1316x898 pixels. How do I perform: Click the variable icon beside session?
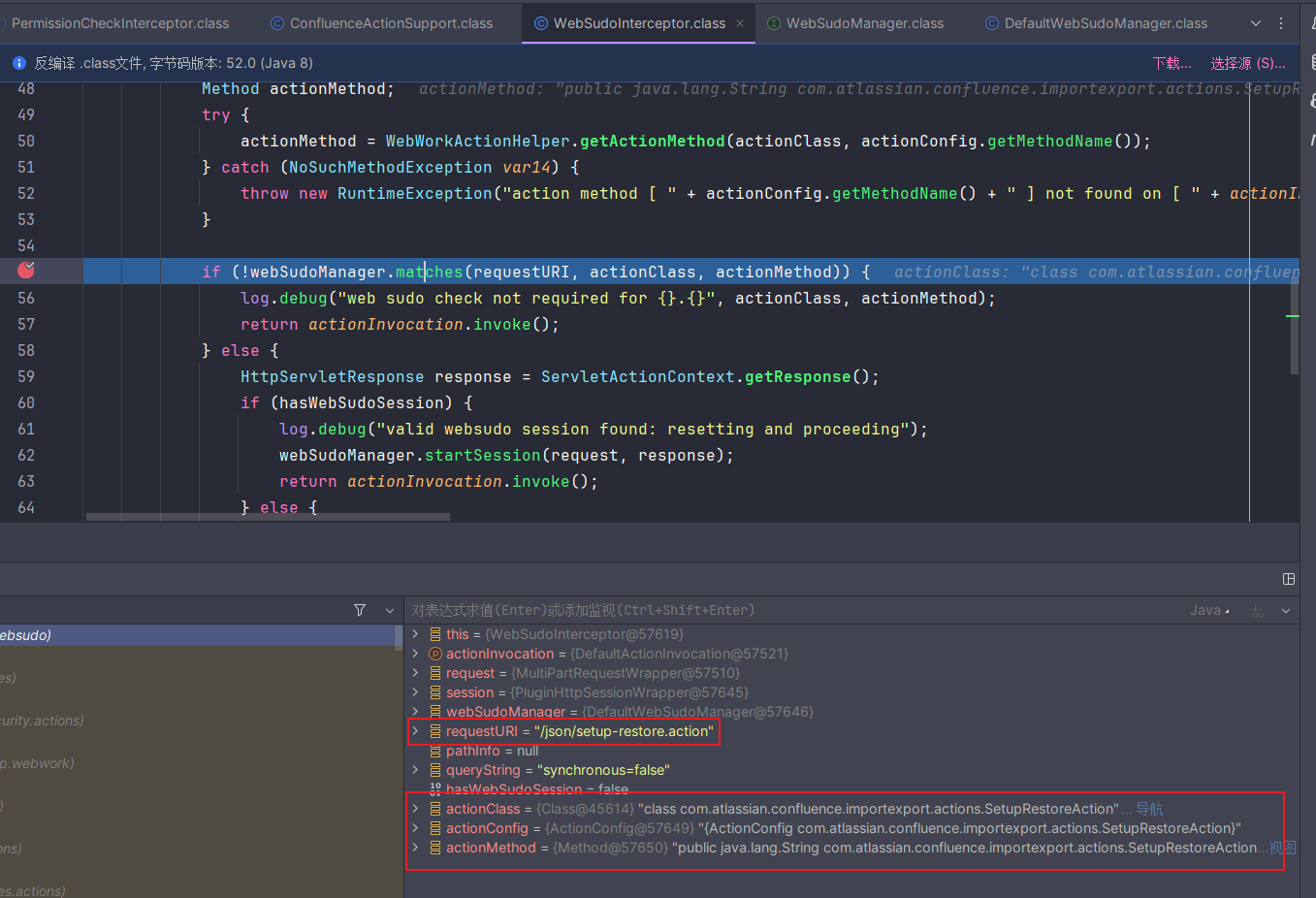coord(435,692)
